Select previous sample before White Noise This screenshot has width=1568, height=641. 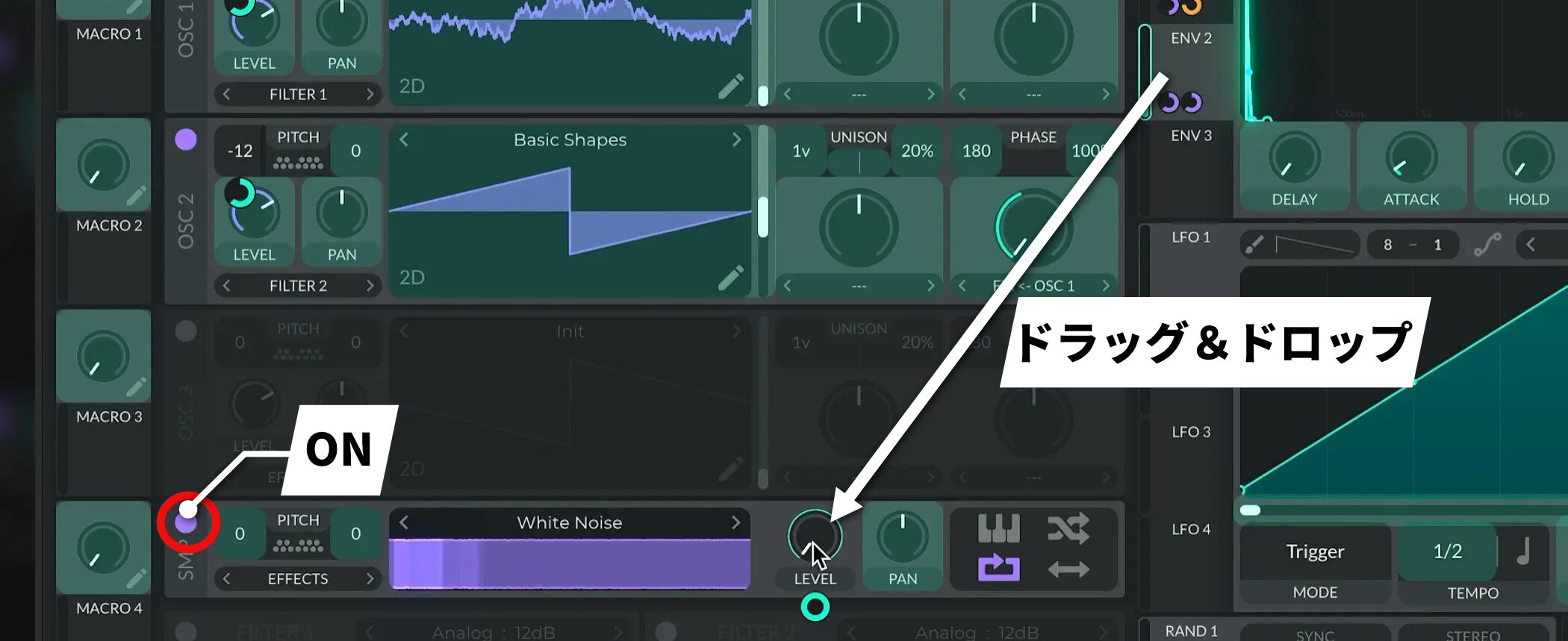coord(404,522)
